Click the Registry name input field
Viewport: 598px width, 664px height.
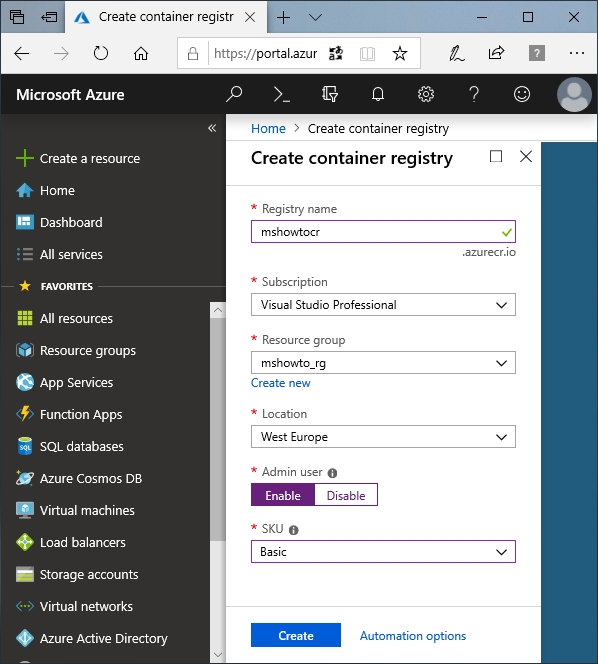(x=383, y=232)
